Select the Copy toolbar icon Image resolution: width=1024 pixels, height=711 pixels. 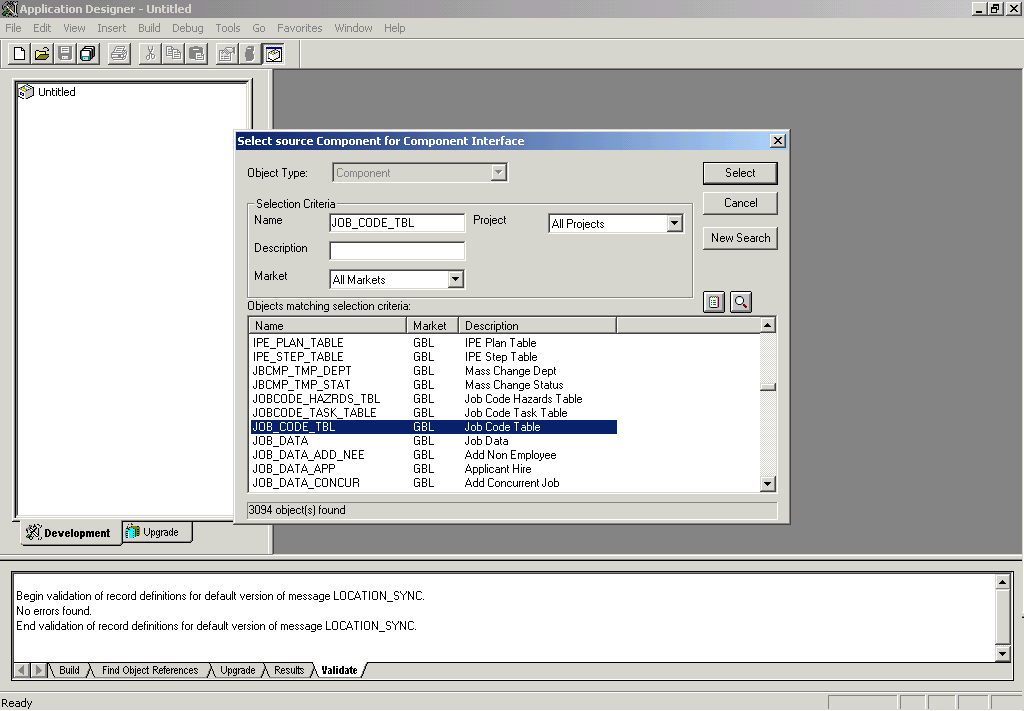point(172,53)
